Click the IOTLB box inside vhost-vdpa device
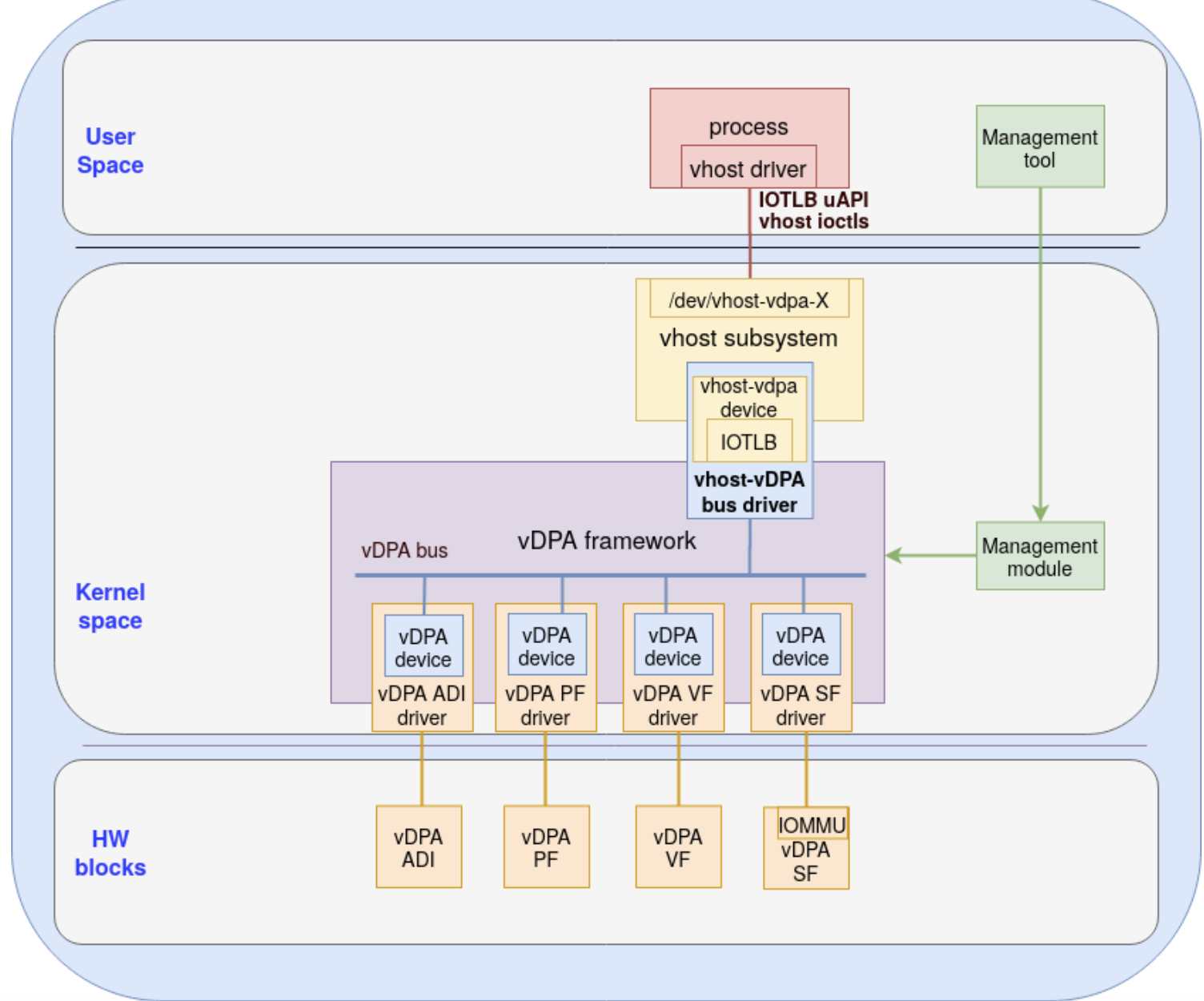The height and width of the screenshot is (1001, 1204). pos(748,440)
